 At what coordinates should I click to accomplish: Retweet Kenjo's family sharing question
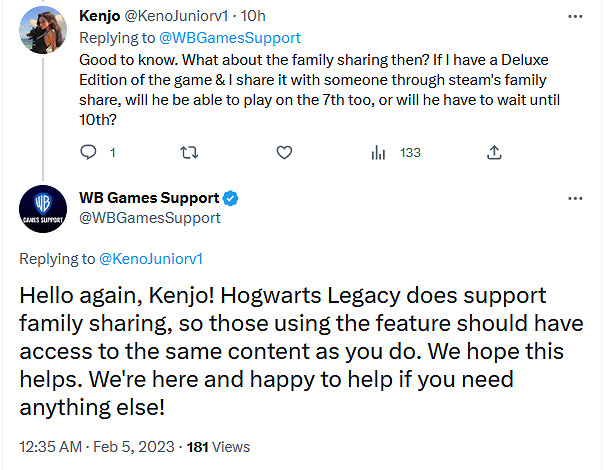(x=187, y=153)
